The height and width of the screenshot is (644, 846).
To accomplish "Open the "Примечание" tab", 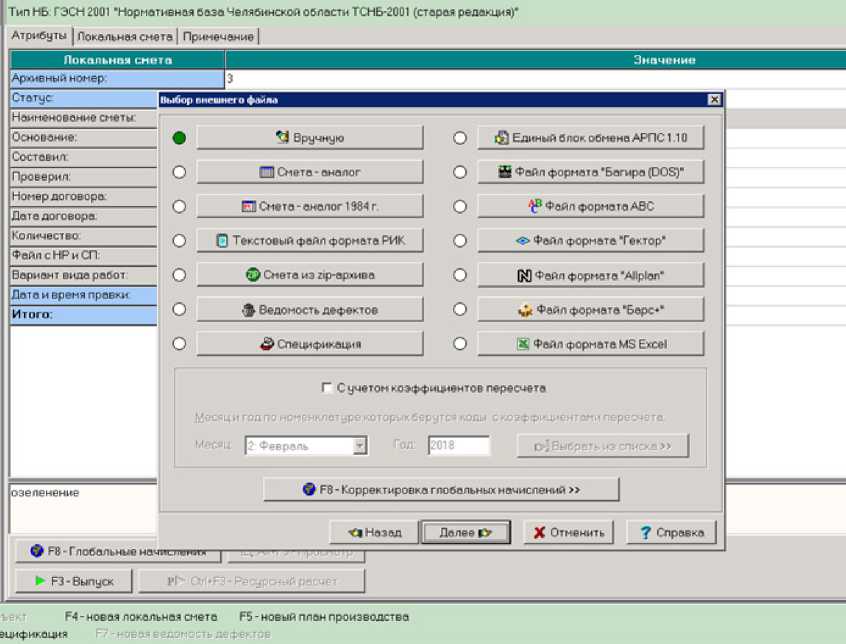I will (x=218, y=36).
